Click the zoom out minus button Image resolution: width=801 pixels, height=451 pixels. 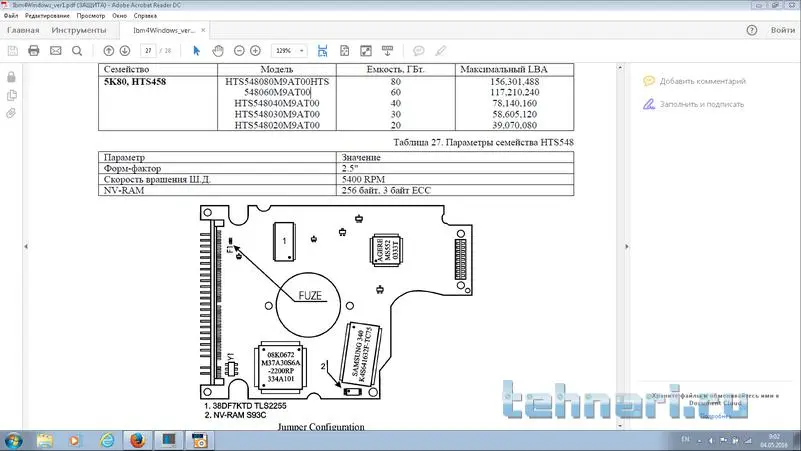click(239, 50)
